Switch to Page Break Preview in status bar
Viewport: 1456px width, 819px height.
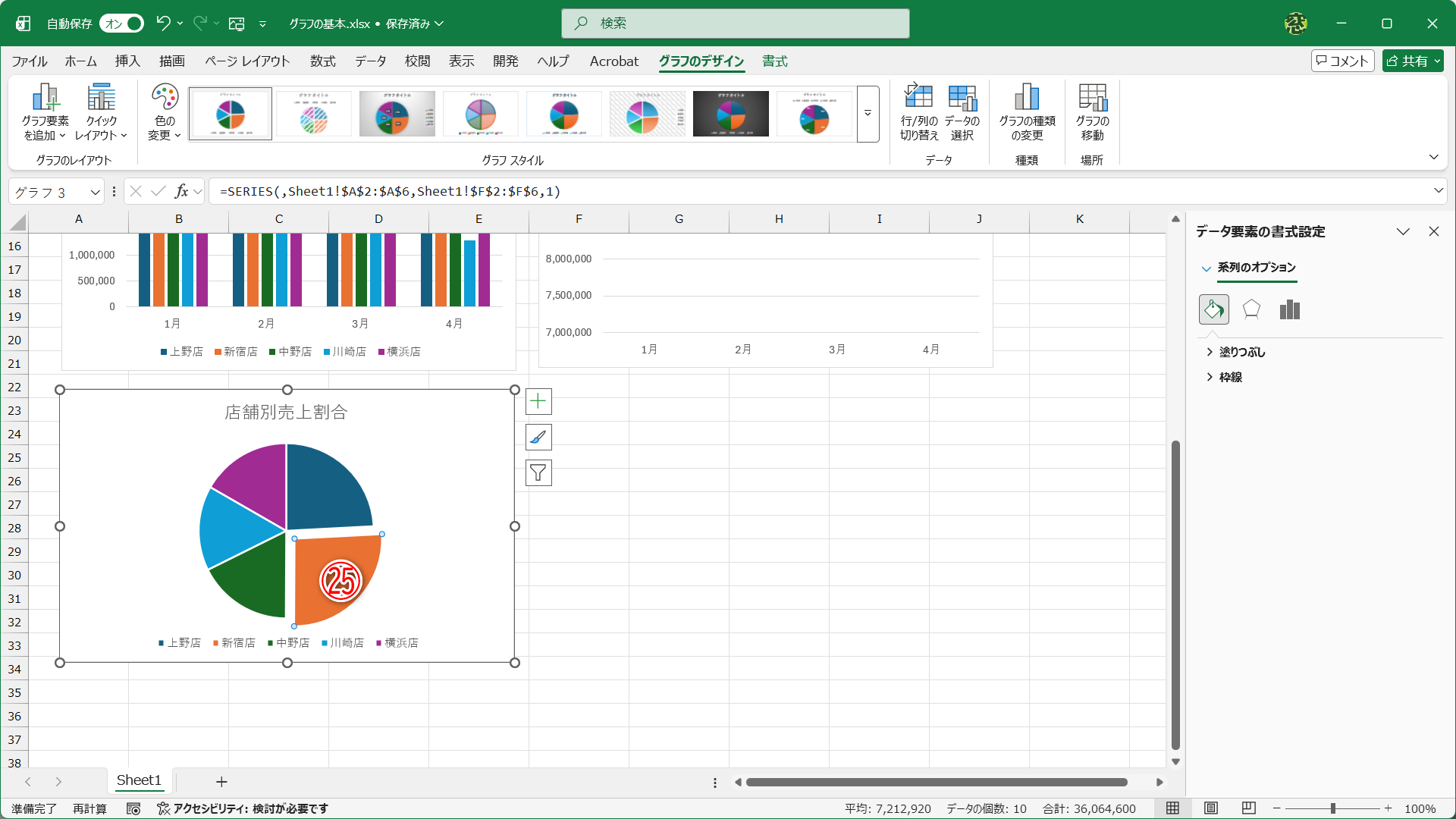pos(1249,808)
